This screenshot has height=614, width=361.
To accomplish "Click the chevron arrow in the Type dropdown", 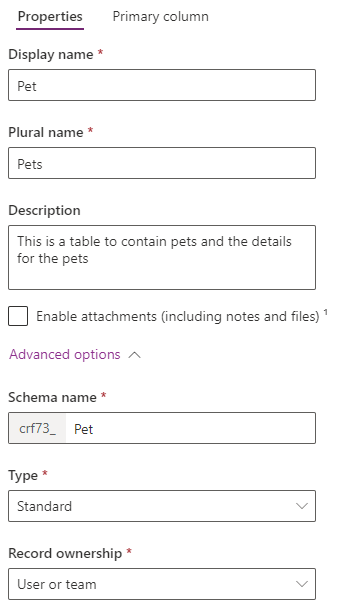I will 301,506.
